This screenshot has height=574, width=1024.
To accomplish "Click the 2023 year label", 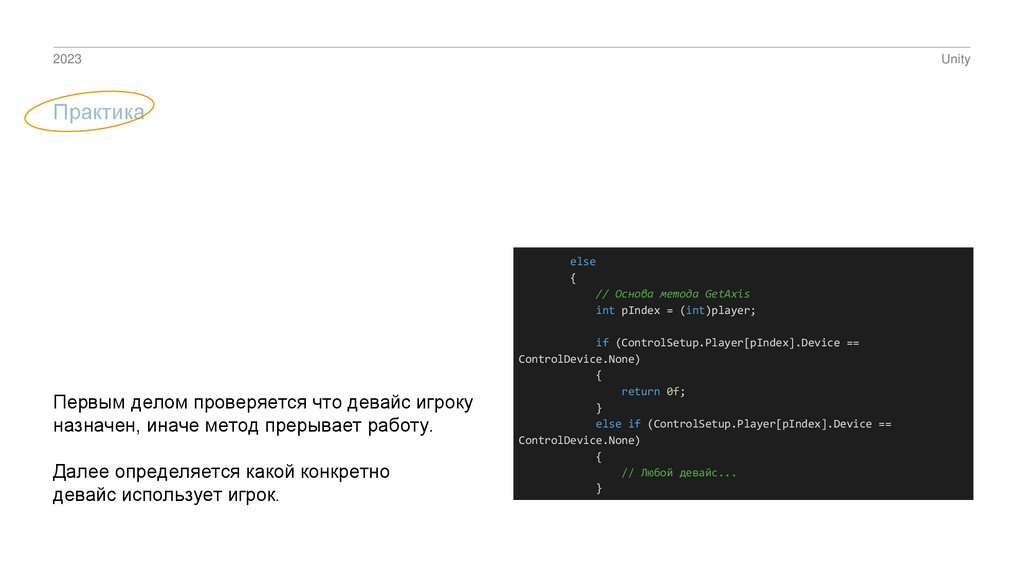I will pos(67,60).
